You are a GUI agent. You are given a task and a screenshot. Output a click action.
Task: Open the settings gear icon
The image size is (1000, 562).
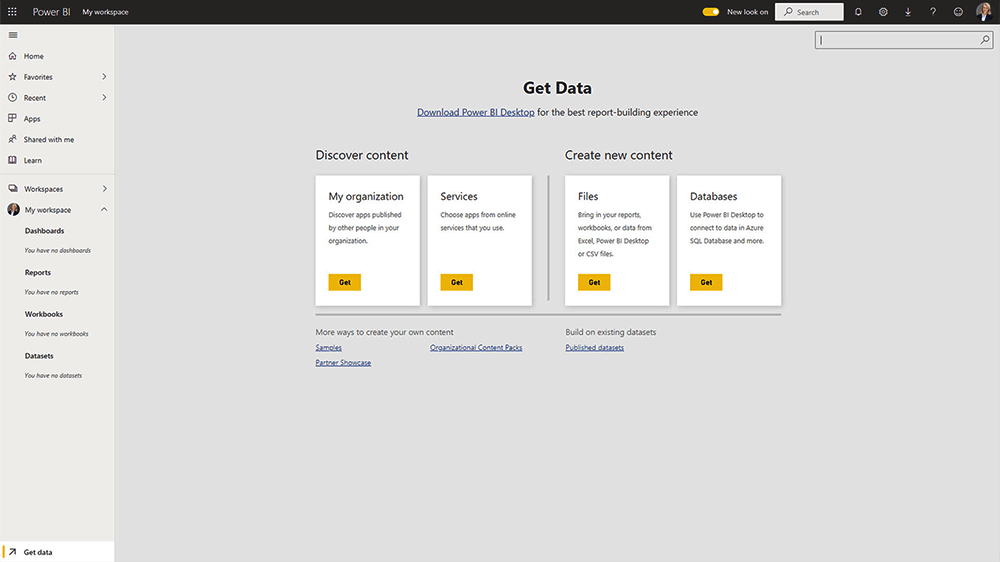point(883,11)
